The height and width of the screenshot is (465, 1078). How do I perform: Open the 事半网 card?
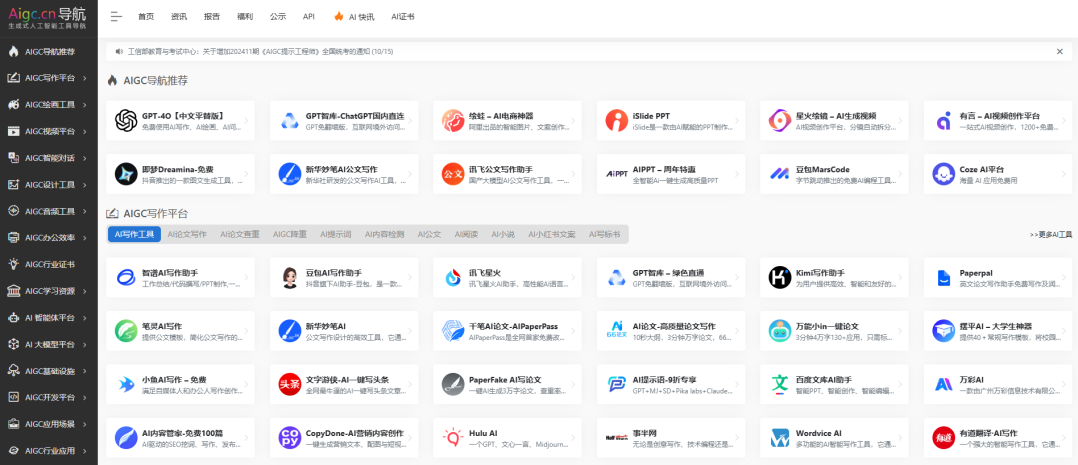pos(671,437)
